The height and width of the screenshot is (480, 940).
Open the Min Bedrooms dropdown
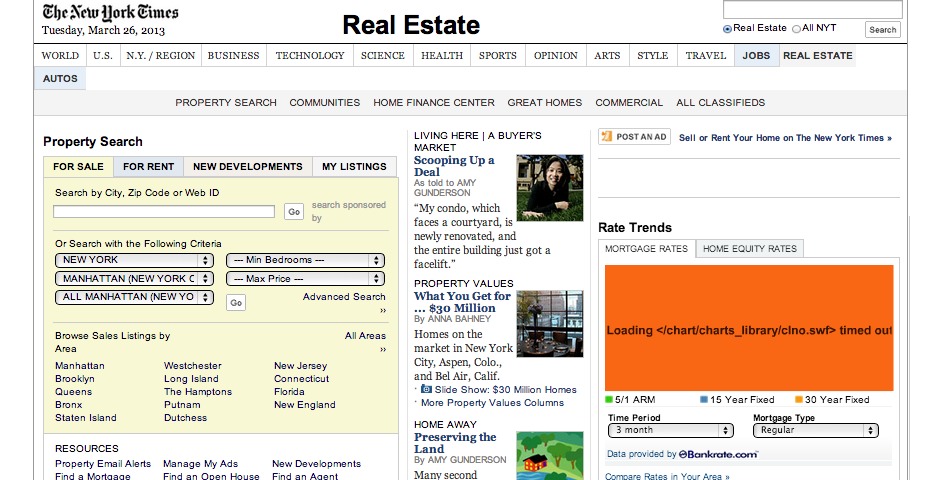pyautogui.click(x=305, y=260)
